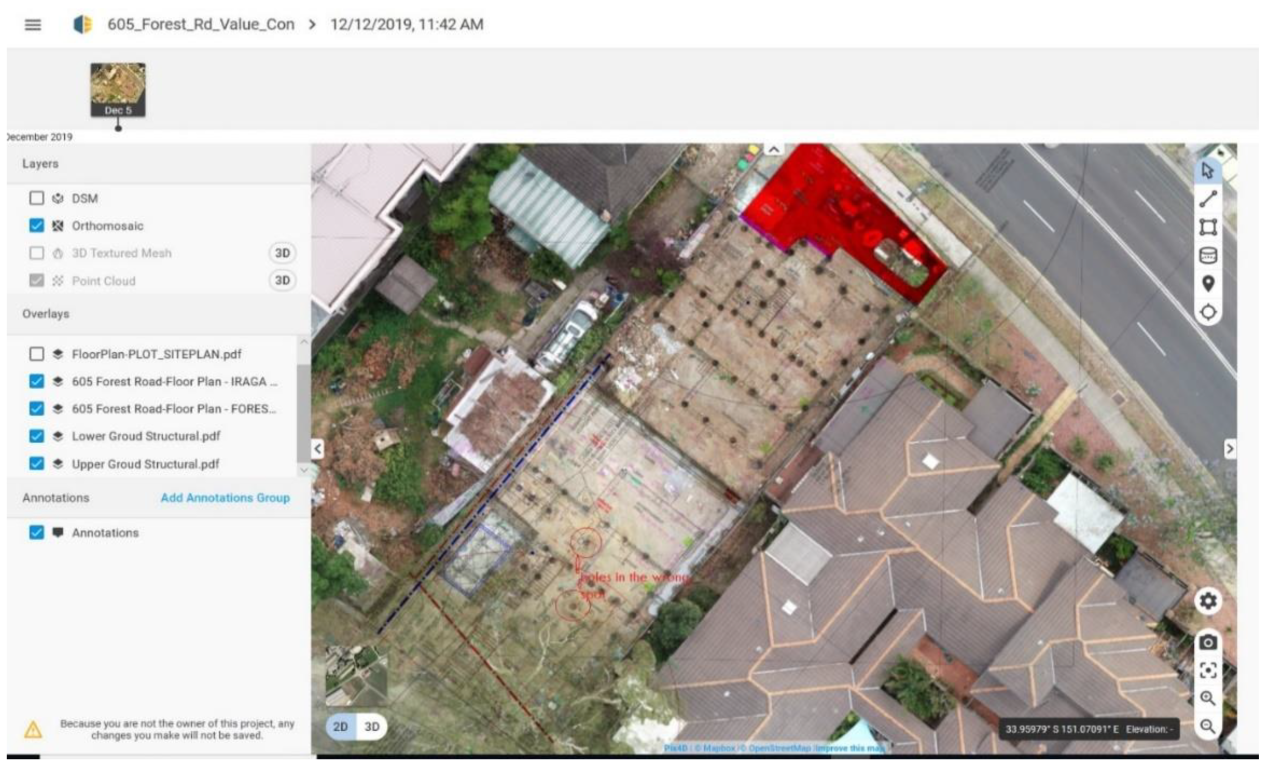This screenshot has height=768, width=1268.
Task: Open map settings gear icon
Action: (x=1208, y=601)
